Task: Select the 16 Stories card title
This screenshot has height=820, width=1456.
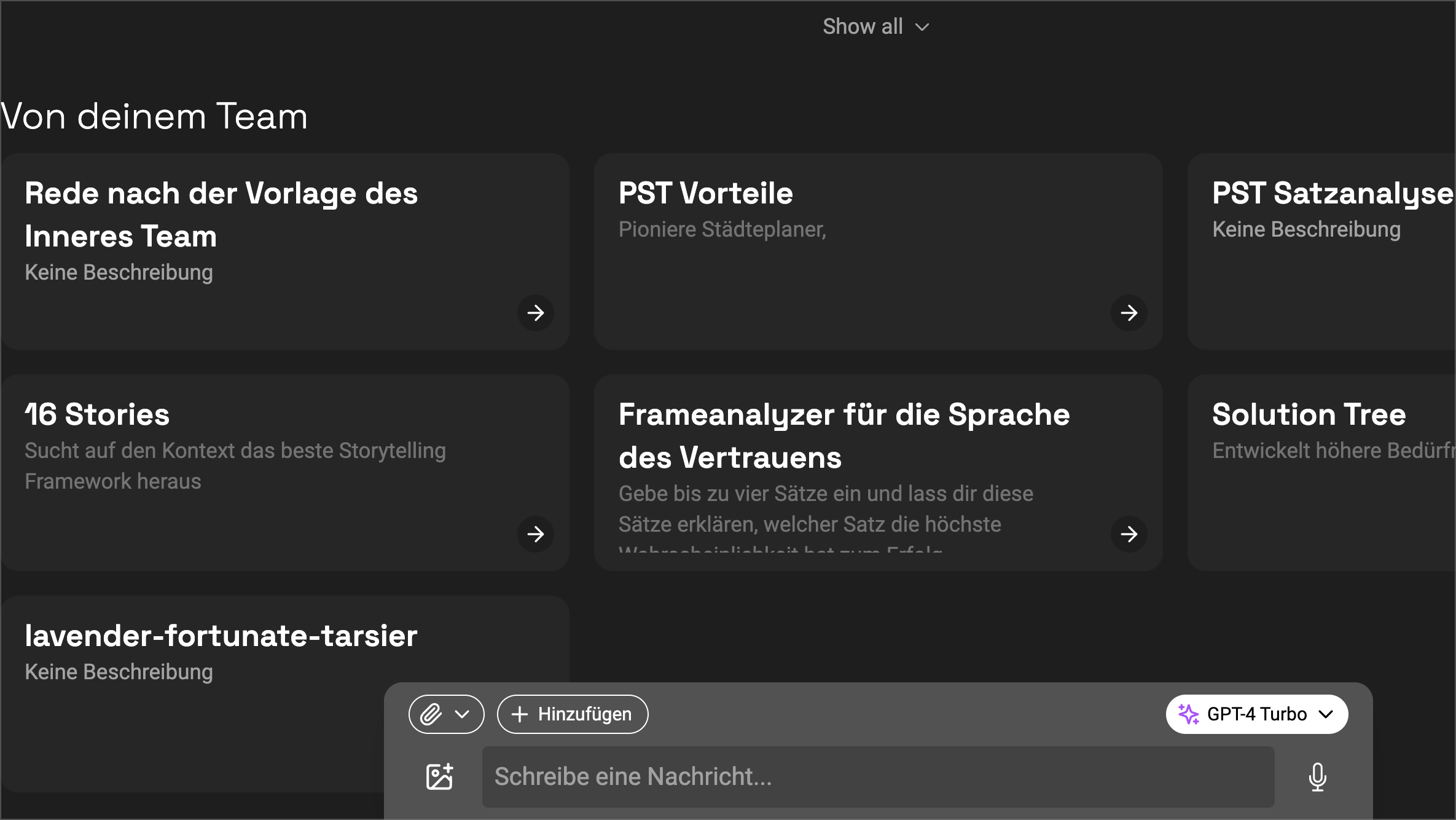Action: pos(97,414)
